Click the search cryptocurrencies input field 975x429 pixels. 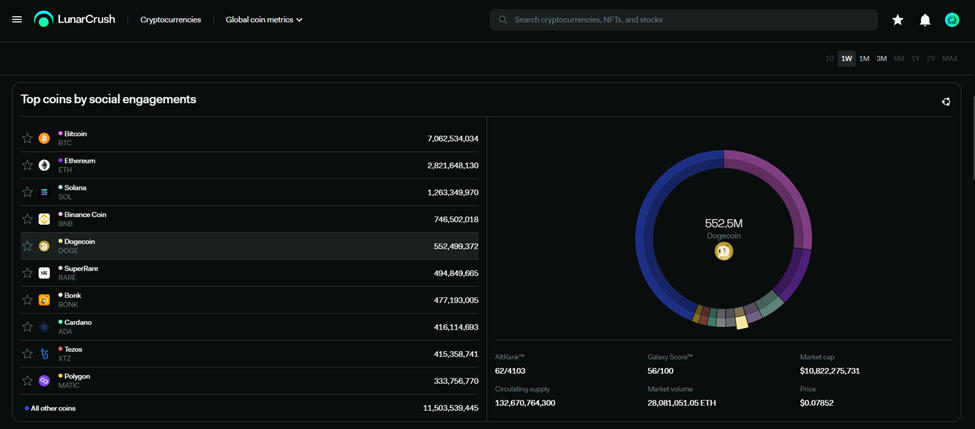click(690, 20)
